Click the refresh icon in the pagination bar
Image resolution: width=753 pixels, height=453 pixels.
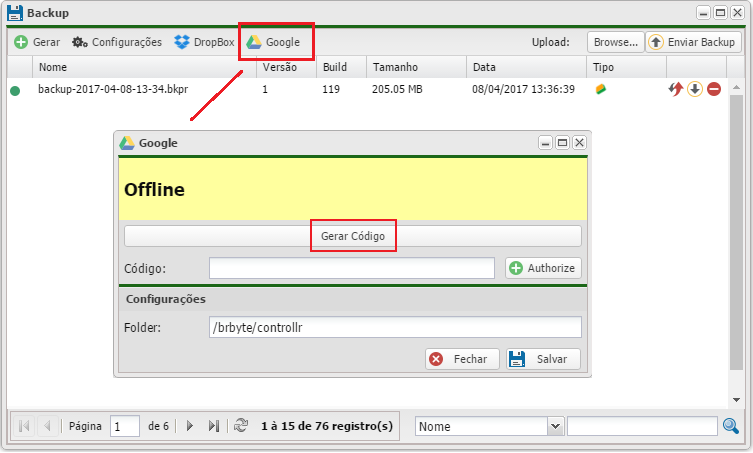pyautogui.click(x=240, y=426)
